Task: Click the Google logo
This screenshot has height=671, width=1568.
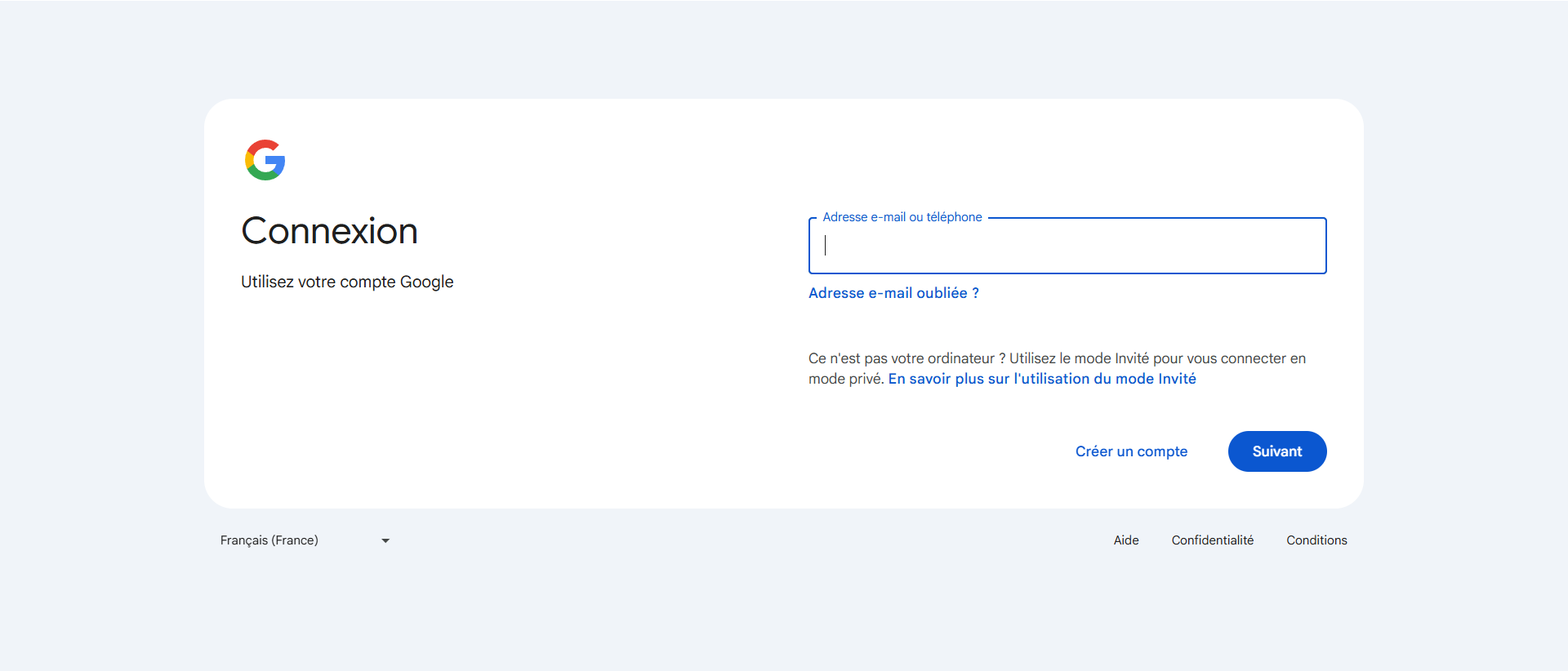Action: pyautogui.click(x=264, y=160)
